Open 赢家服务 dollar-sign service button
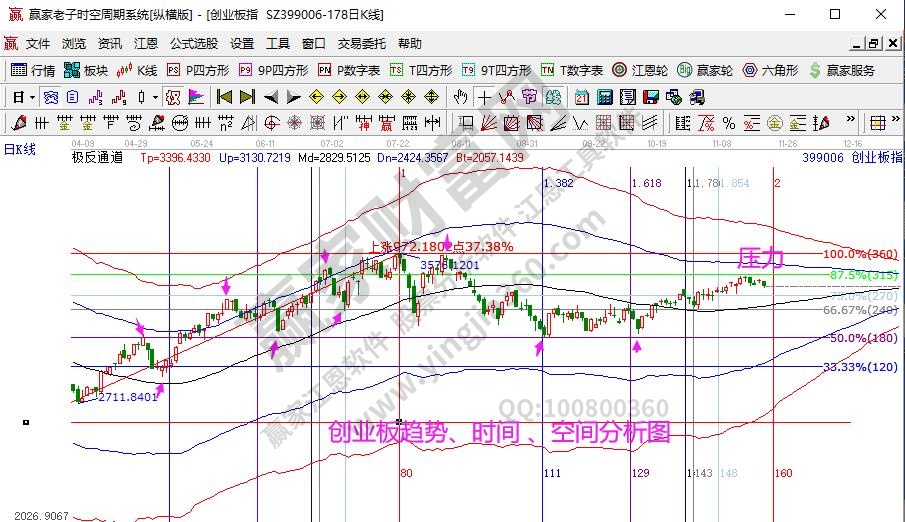Viewport: 905px width, 522px height. (842, 70)
